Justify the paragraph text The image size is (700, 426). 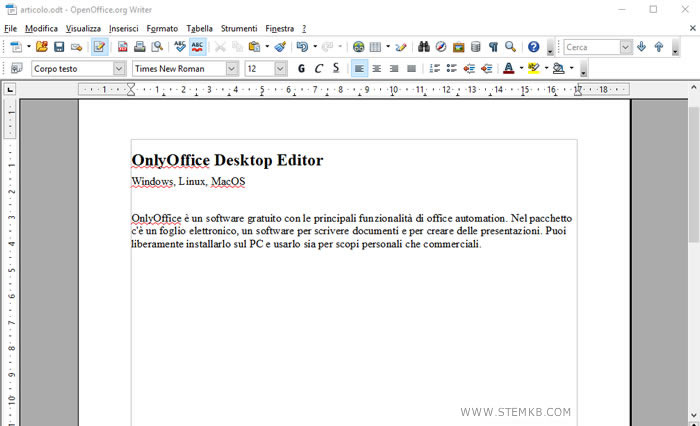411,68
